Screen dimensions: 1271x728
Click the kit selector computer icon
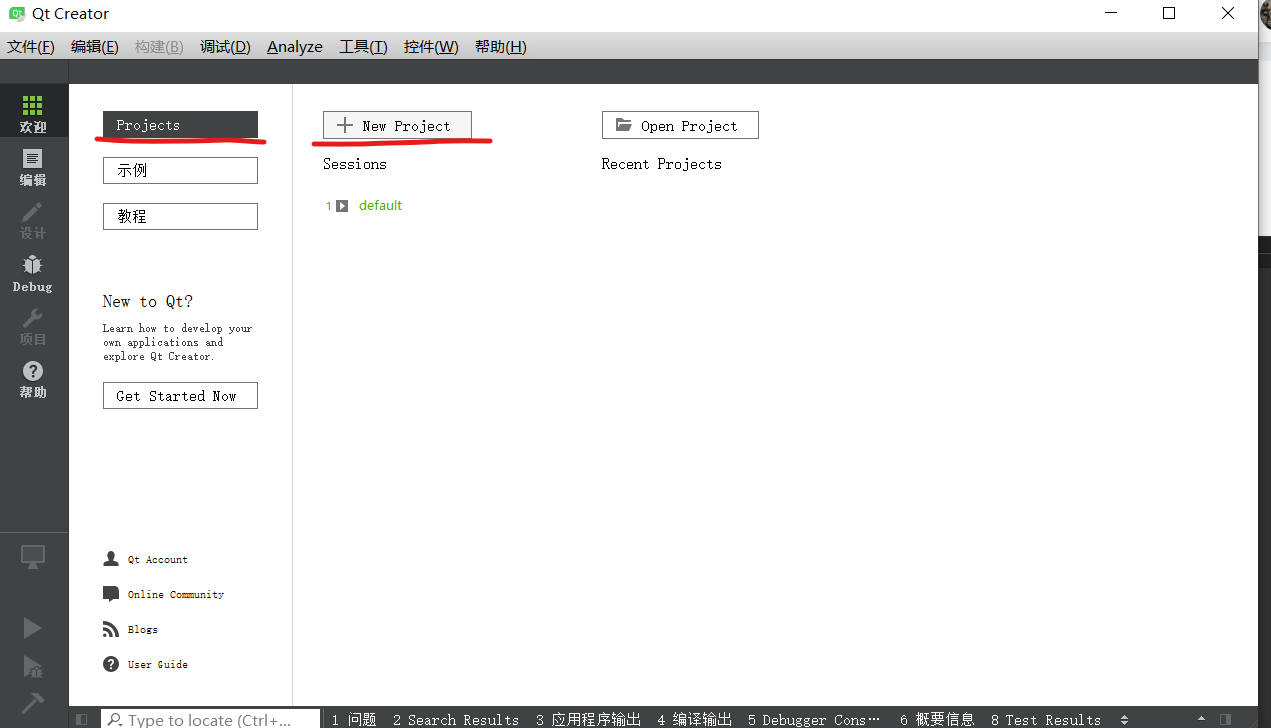[32, 556]
